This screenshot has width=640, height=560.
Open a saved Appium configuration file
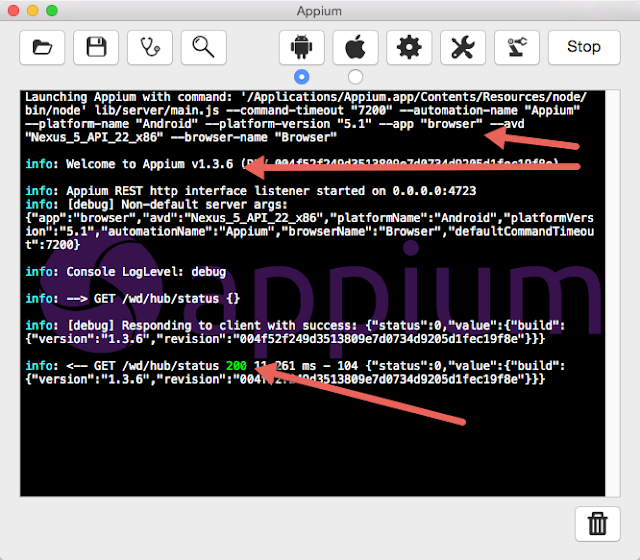(42, 47)
